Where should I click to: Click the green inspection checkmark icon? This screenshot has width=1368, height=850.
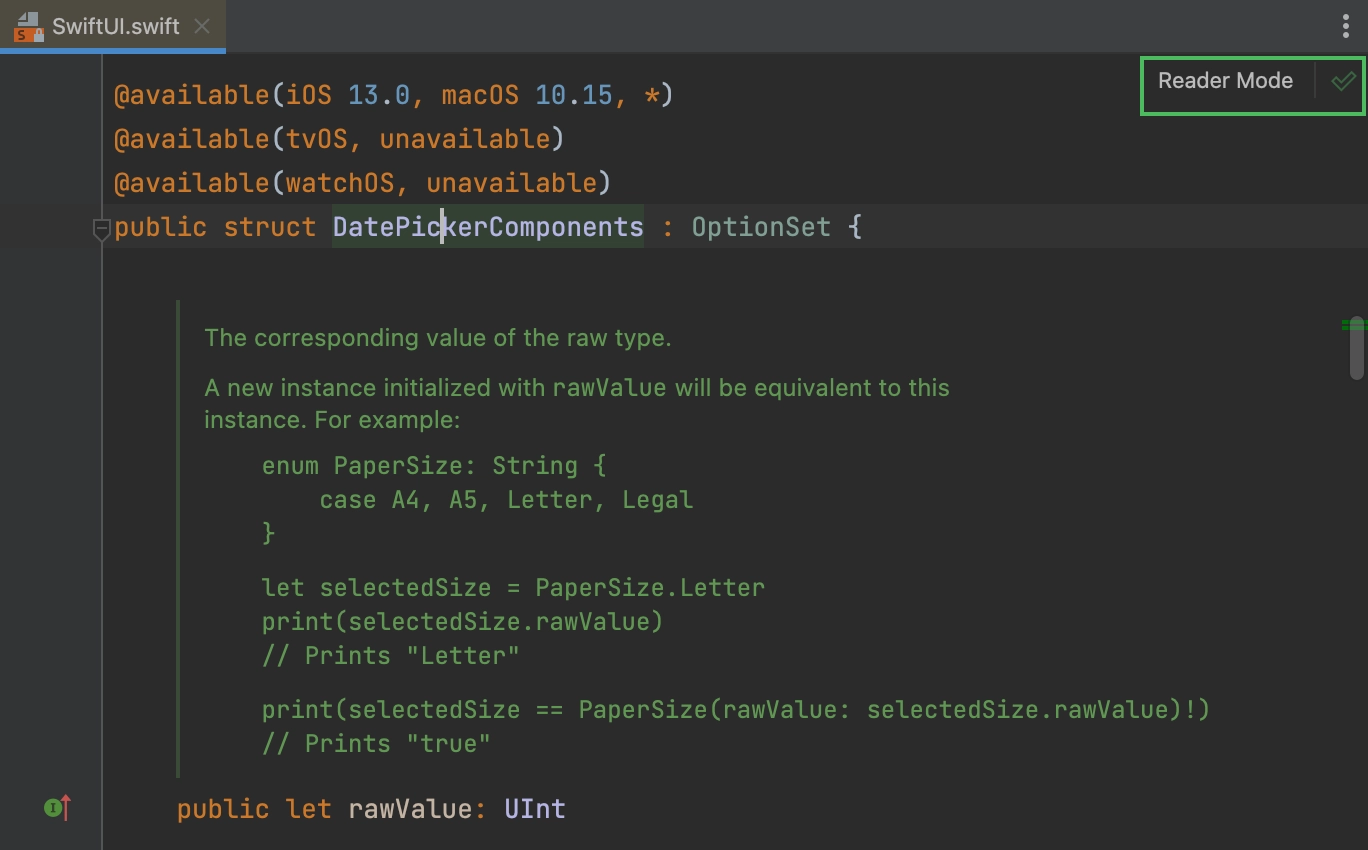point(1343,81)
